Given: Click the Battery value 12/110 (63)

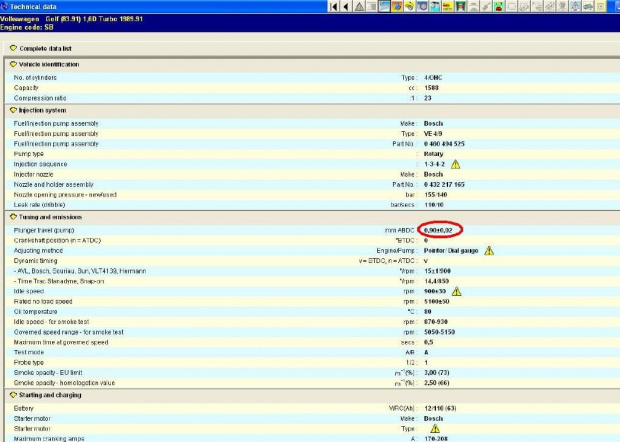Looking at the screenshot, I should pyautogui.click(x=440, y=408).
